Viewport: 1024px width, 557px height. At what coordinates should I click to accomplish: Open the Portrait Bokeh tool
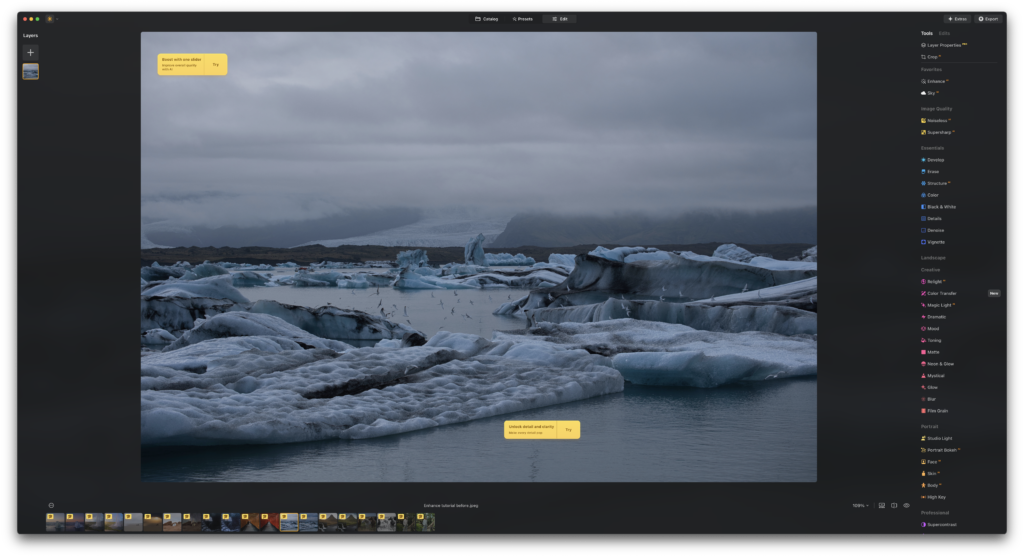tap(940, 450)
